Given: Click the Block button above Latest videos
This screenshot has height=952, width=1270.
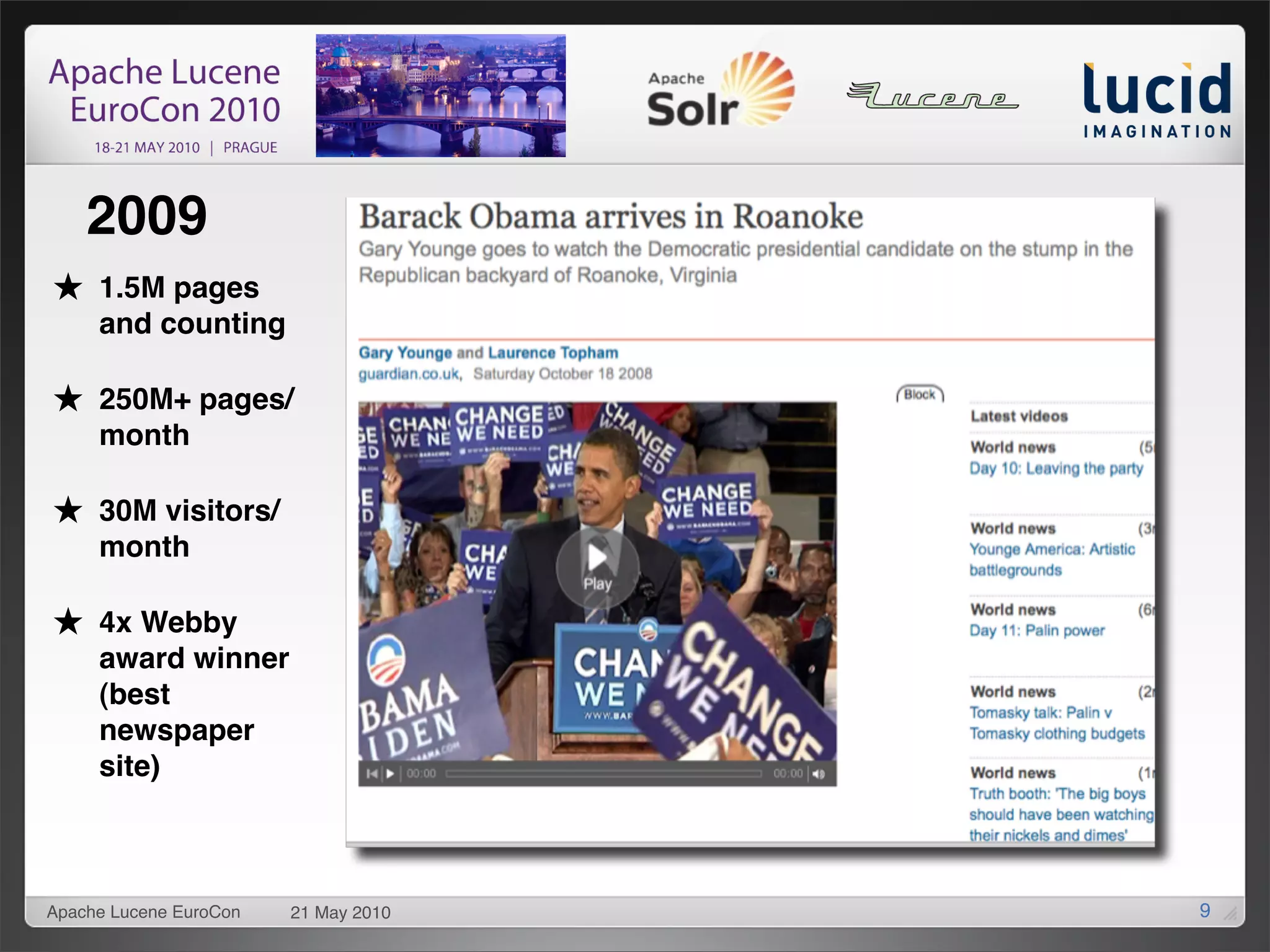Looking at the screenshot, I should [x=920, y=394].
